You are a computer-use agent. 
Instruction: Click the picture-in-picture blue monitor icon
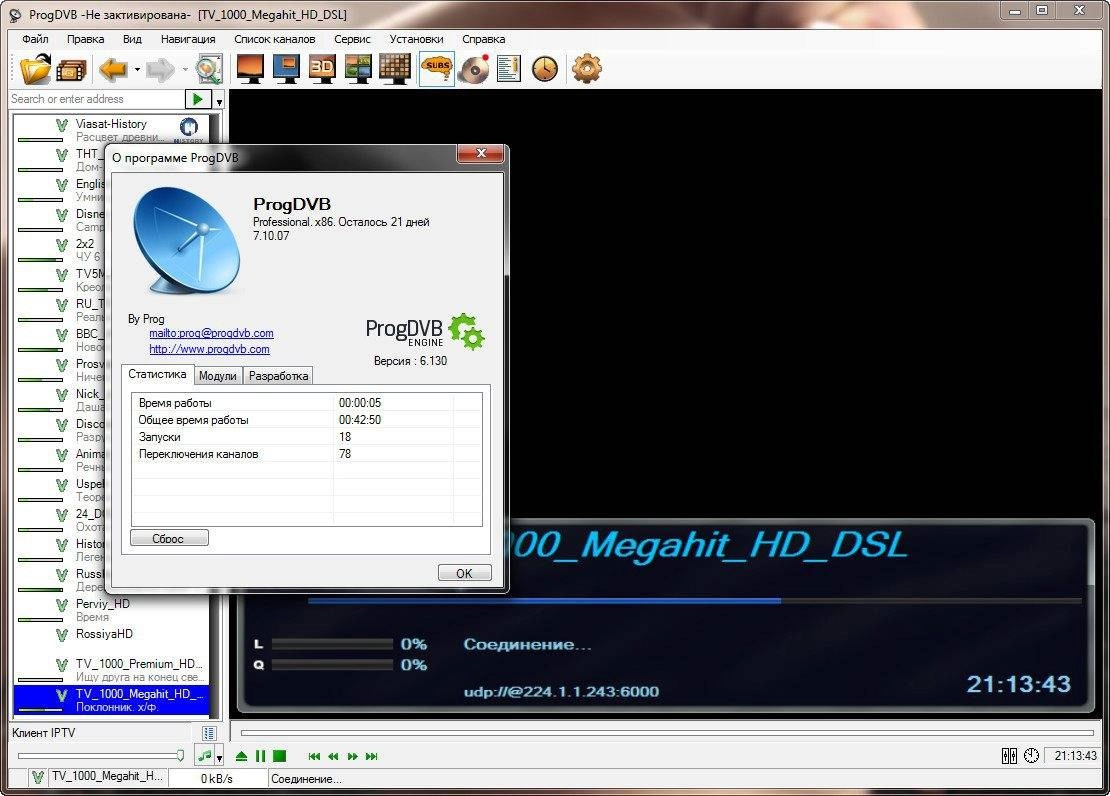pos(286,69)
